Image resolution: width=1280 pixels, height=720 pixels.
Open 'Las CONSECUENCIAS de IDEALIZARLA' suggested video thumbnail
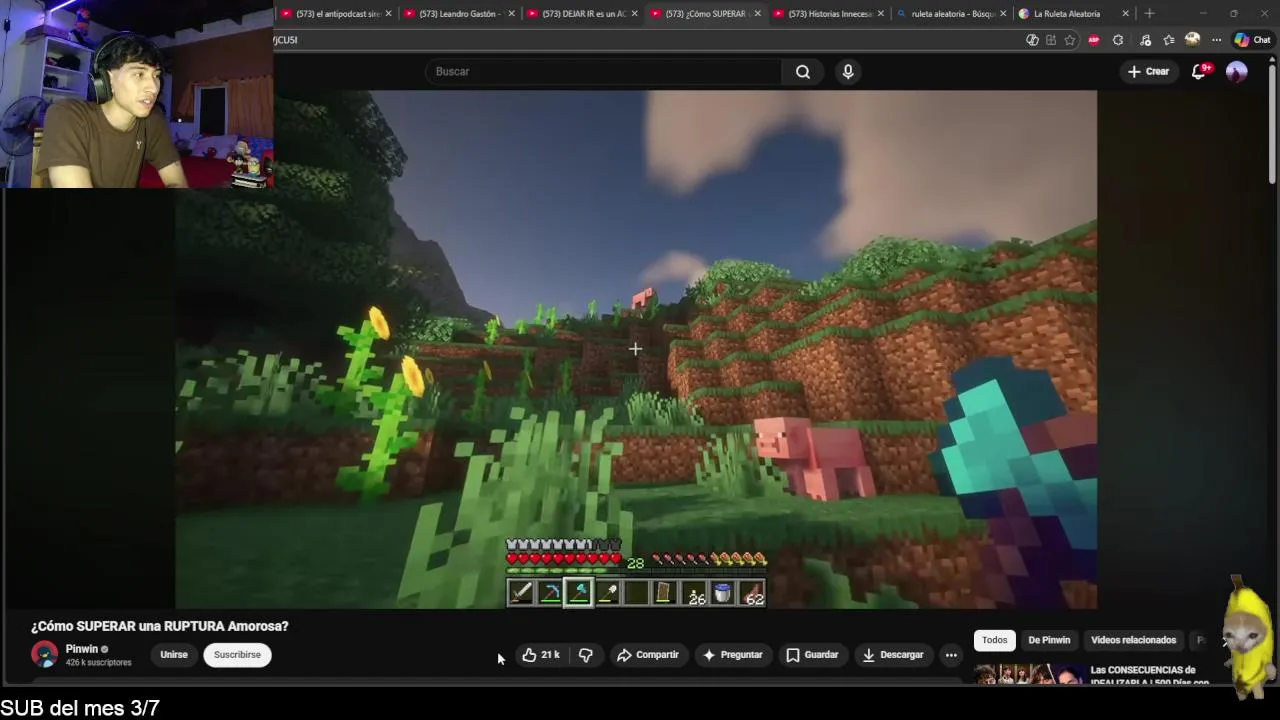[1028, 676]
